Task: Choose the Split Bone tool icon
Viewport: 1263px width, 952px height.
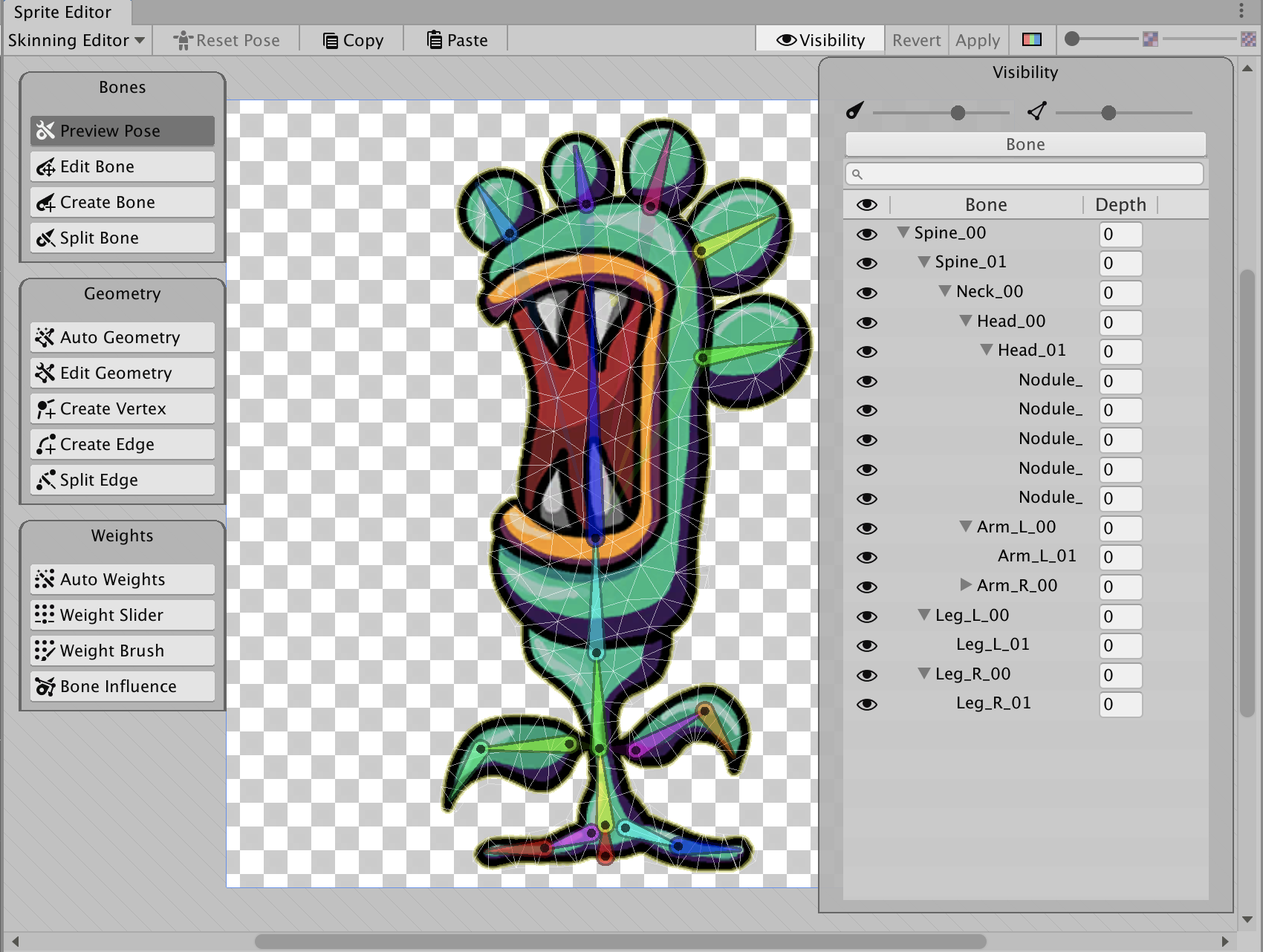Action: point(46,238)
